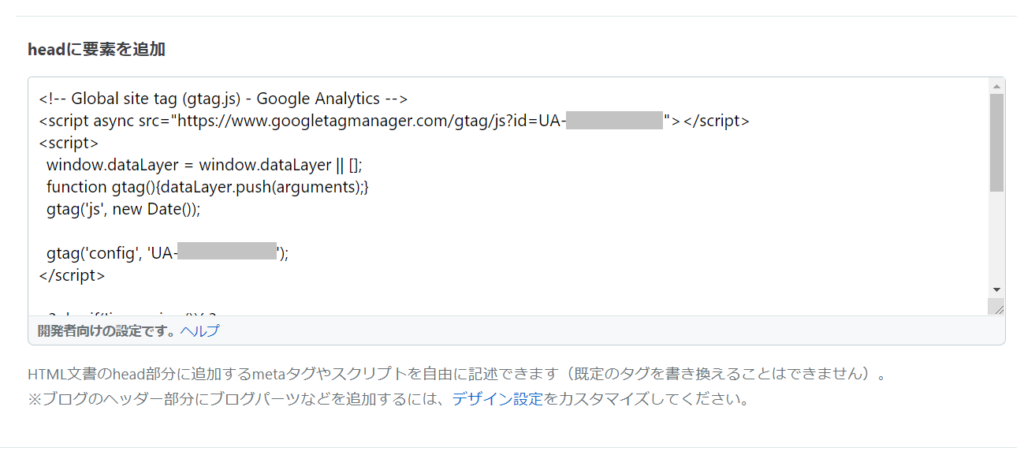Open the ヘルプ link
The width and height of the screenshot is (1024, 459).
pos(200,331)
